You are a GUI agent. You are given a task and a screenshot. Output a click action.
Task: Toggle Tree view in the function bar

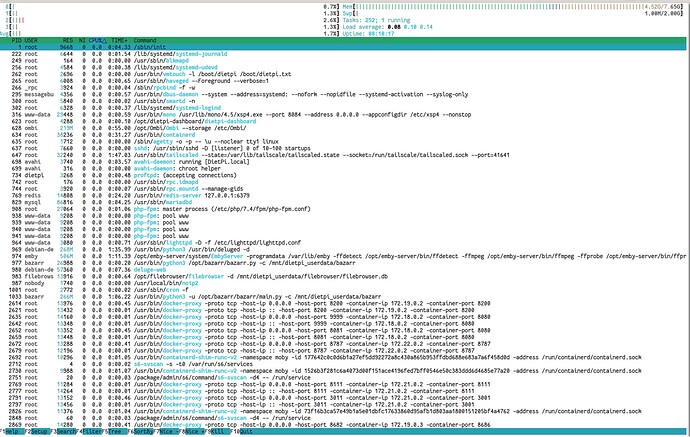click(115, 432)
